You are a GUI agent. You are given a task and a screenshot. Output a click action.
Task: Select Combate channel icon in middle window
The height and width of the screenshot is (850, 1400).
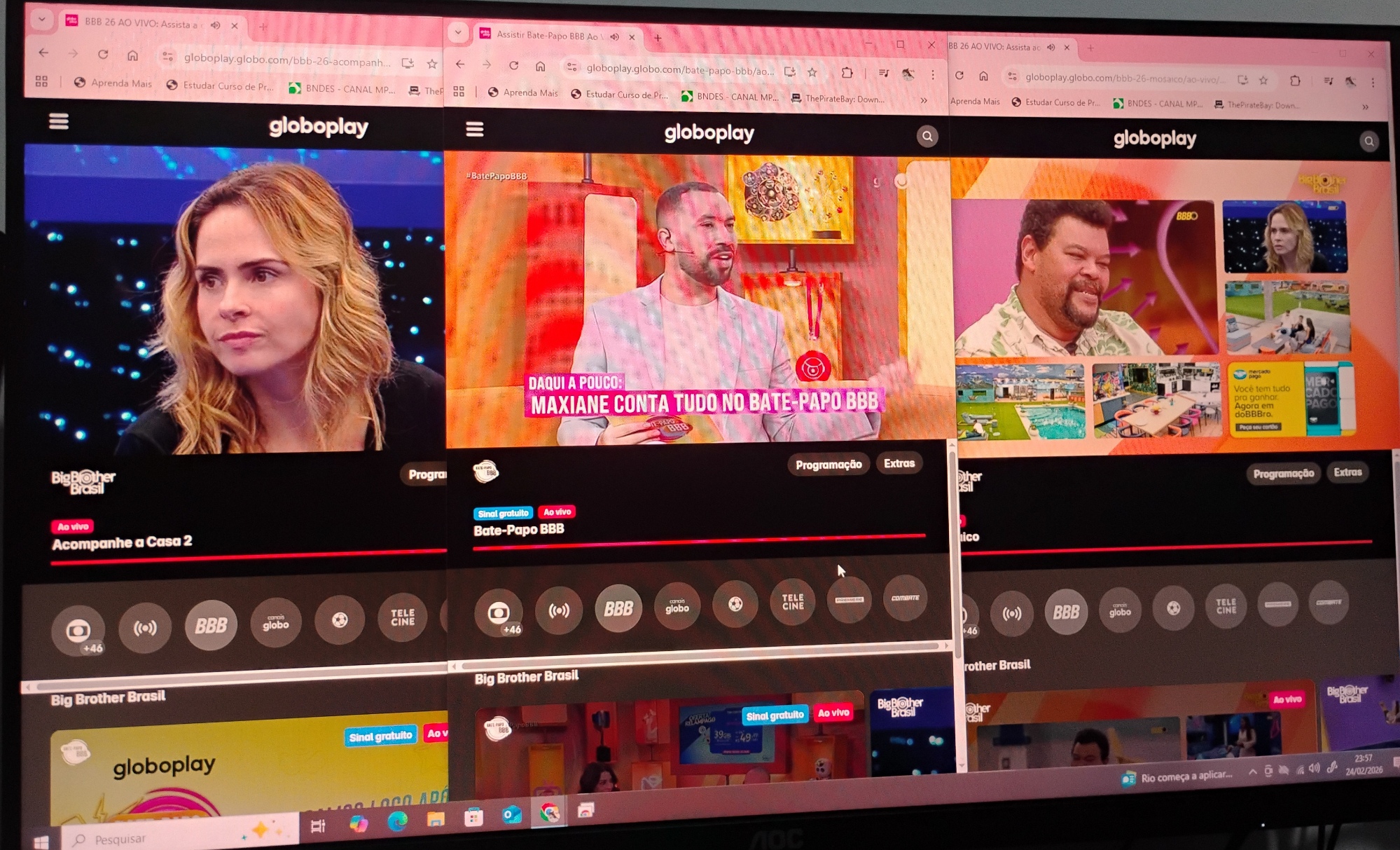click(905, 598)
